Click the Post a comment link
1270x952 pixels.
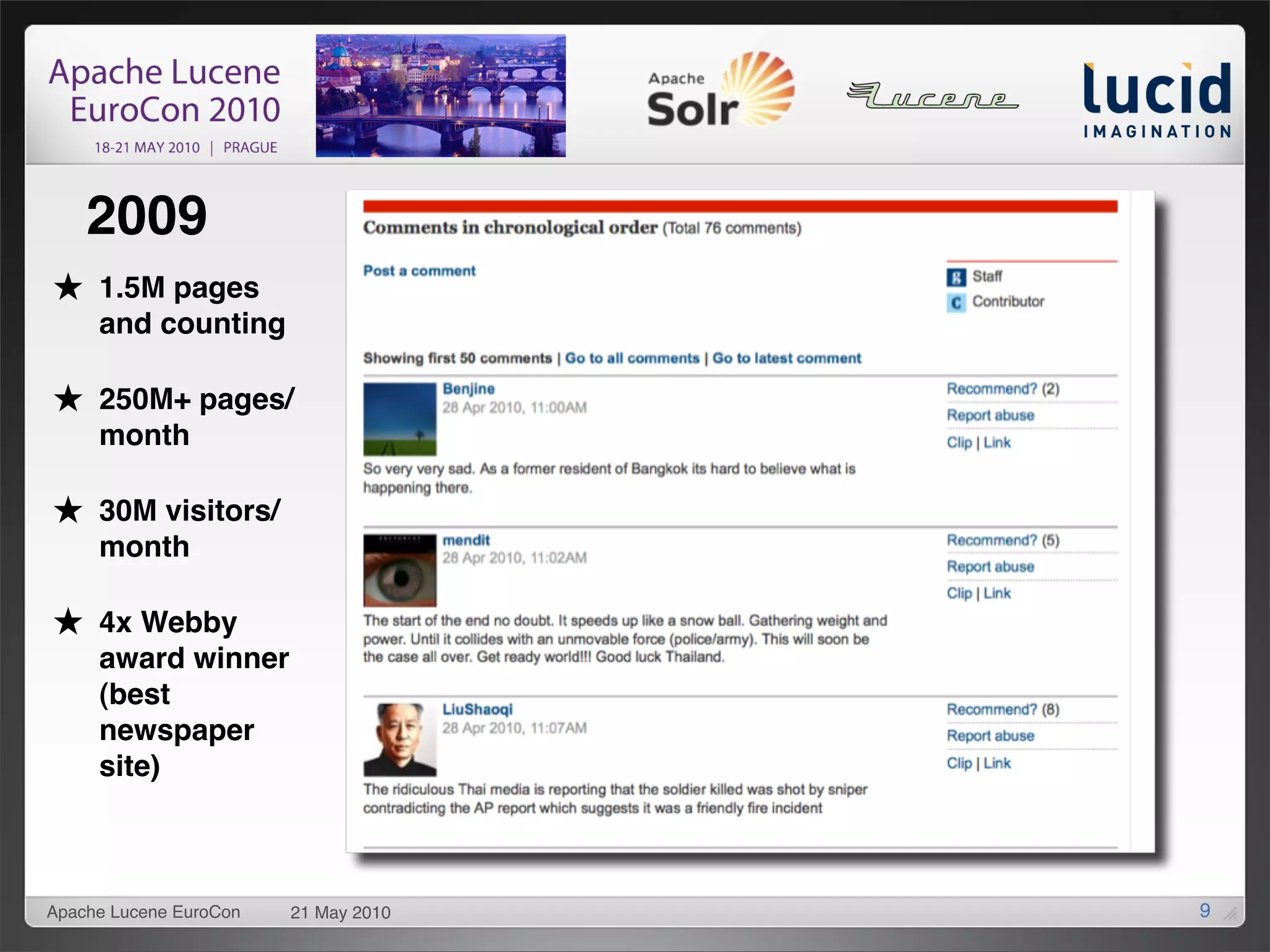[419, 271]
